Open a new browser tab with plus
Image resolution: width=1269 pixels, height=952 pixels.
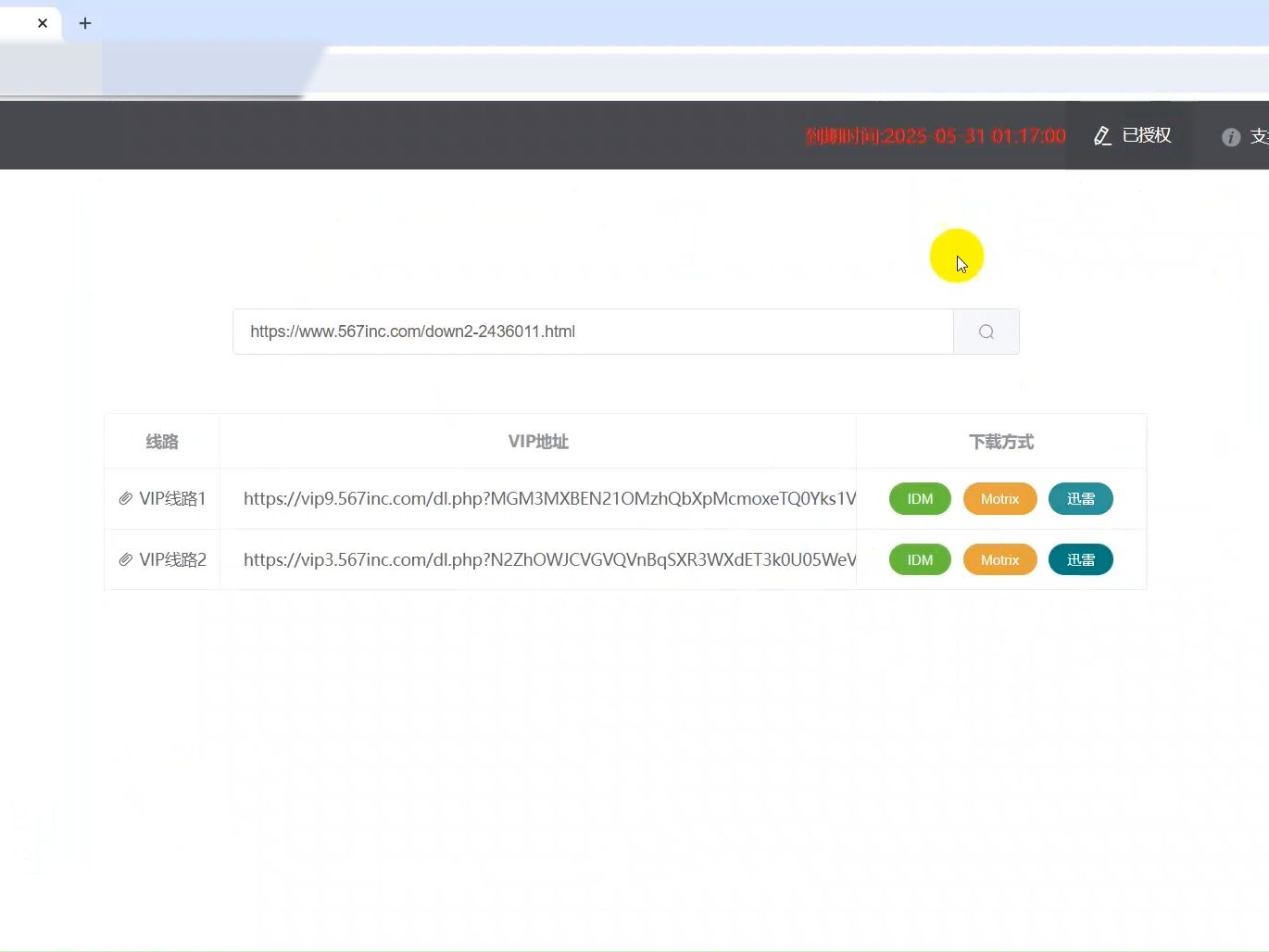tap(85, 23)
